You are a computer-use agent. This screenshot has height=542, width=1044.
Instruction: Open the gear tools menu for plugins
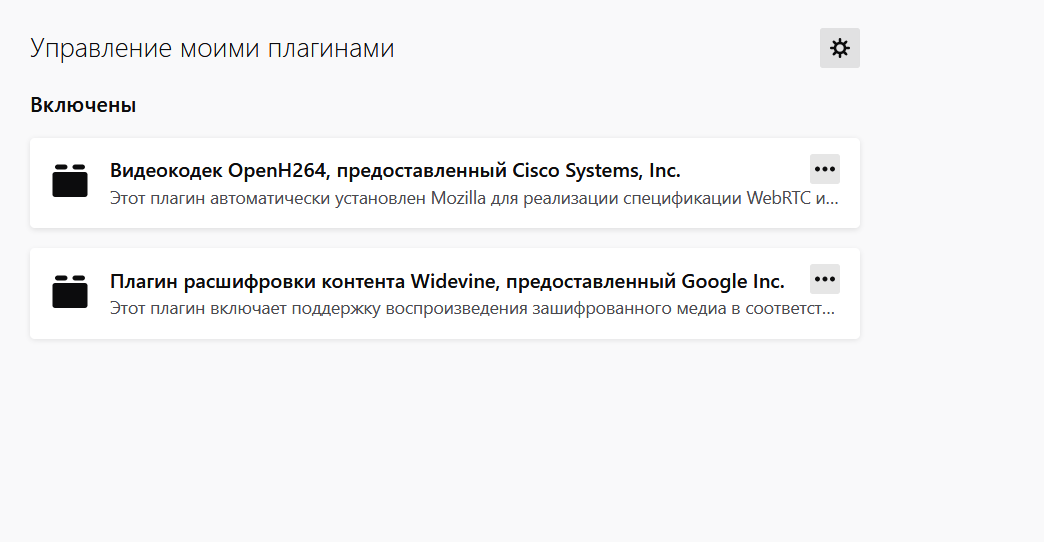tap(840, 48)
